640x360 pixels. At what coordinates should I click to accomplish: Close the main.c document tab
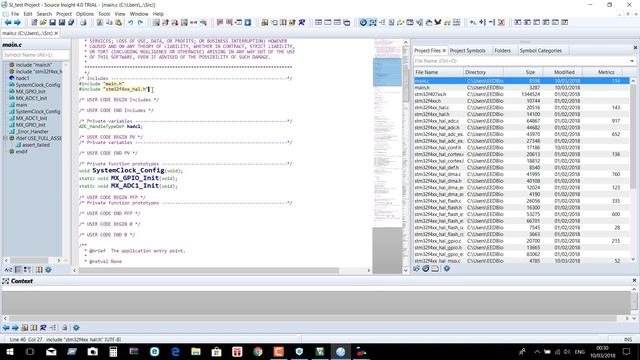point(56,33)
